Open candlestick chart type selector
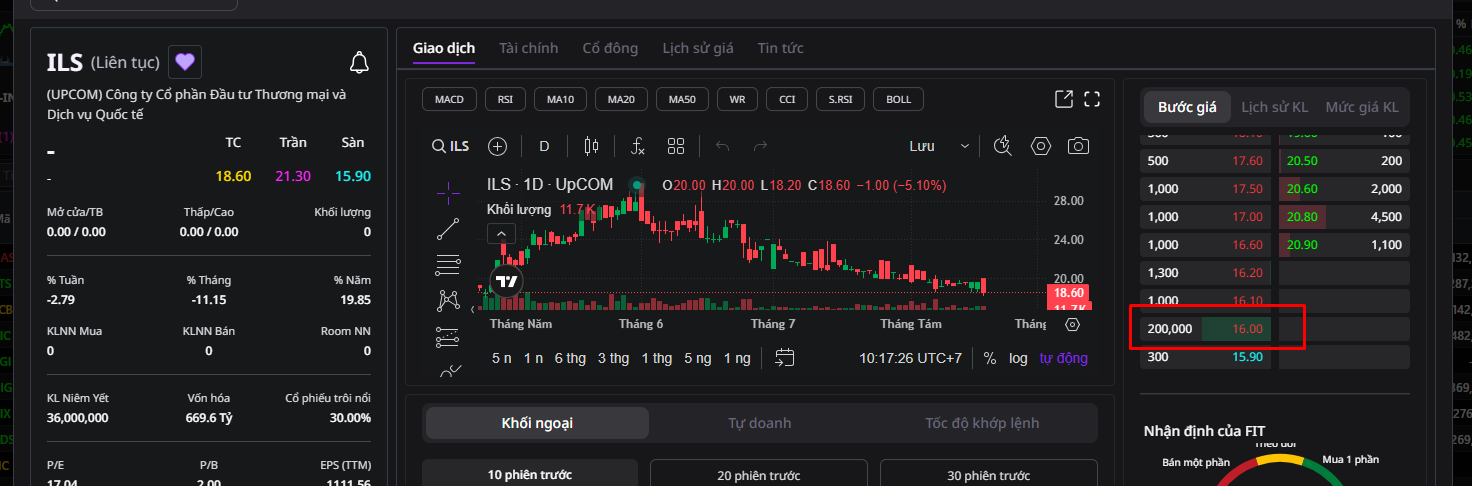Screen dimensions: 1472x486 coord(591,146)
